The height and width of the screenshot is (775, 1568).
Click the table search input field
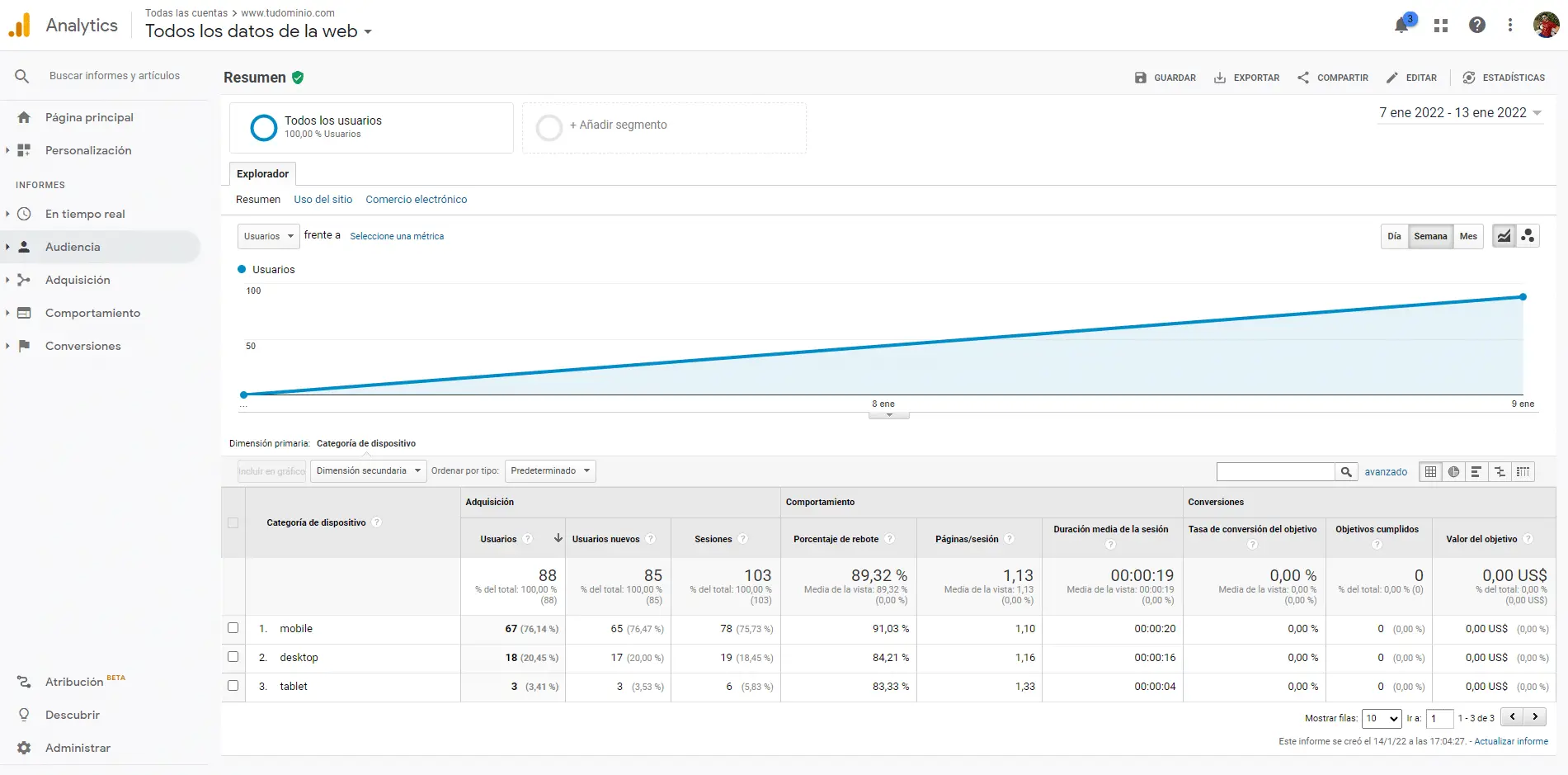(1276, 471)
